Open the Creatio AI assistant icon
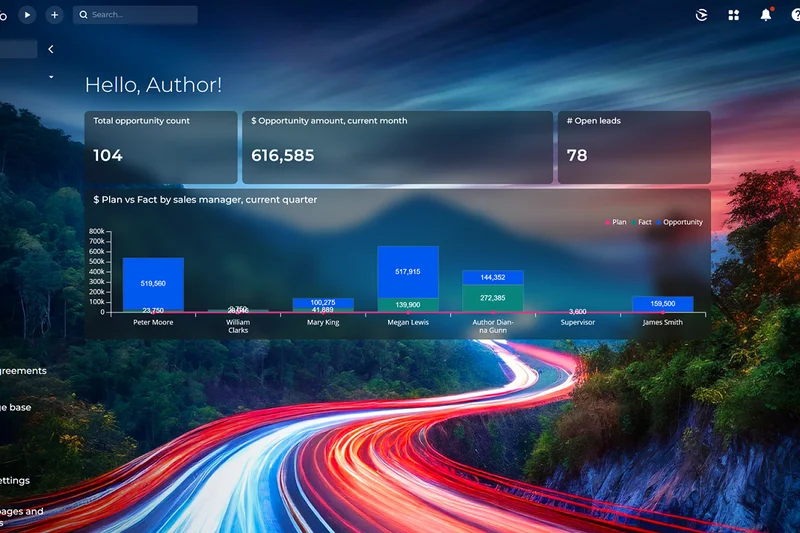Screen dimensions: 800x533 [702, 15]
